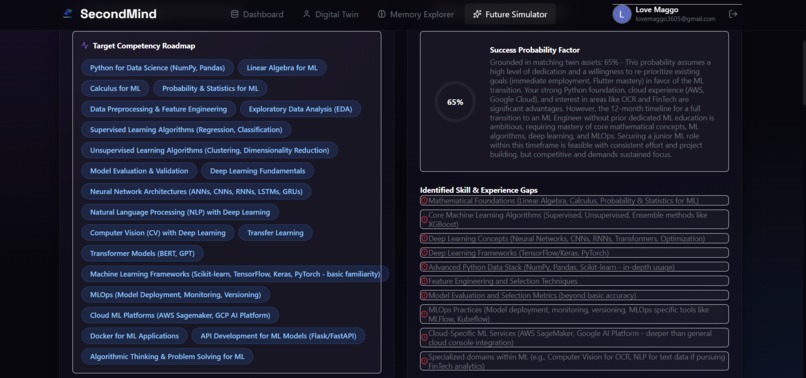Select Computer Vision (CV) with Deep Learning chip
This screenshot has width=806, height=378.
pyautogui.click(x=158, y=232)
